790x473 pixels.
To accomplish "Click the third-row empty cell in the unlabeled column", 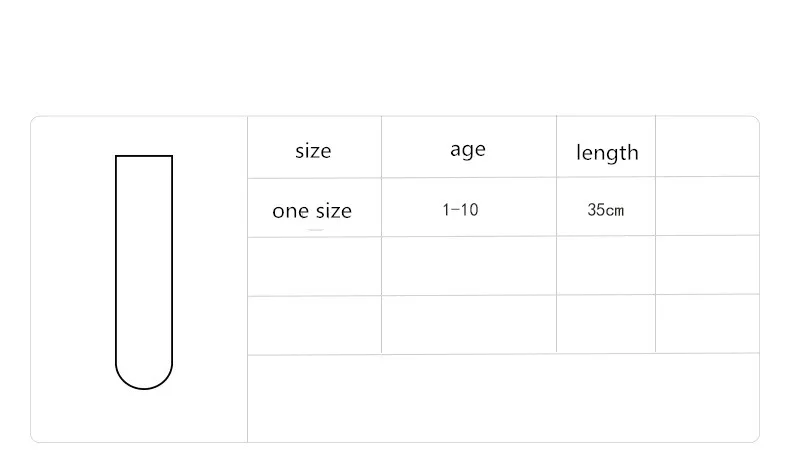I will 707,264.
